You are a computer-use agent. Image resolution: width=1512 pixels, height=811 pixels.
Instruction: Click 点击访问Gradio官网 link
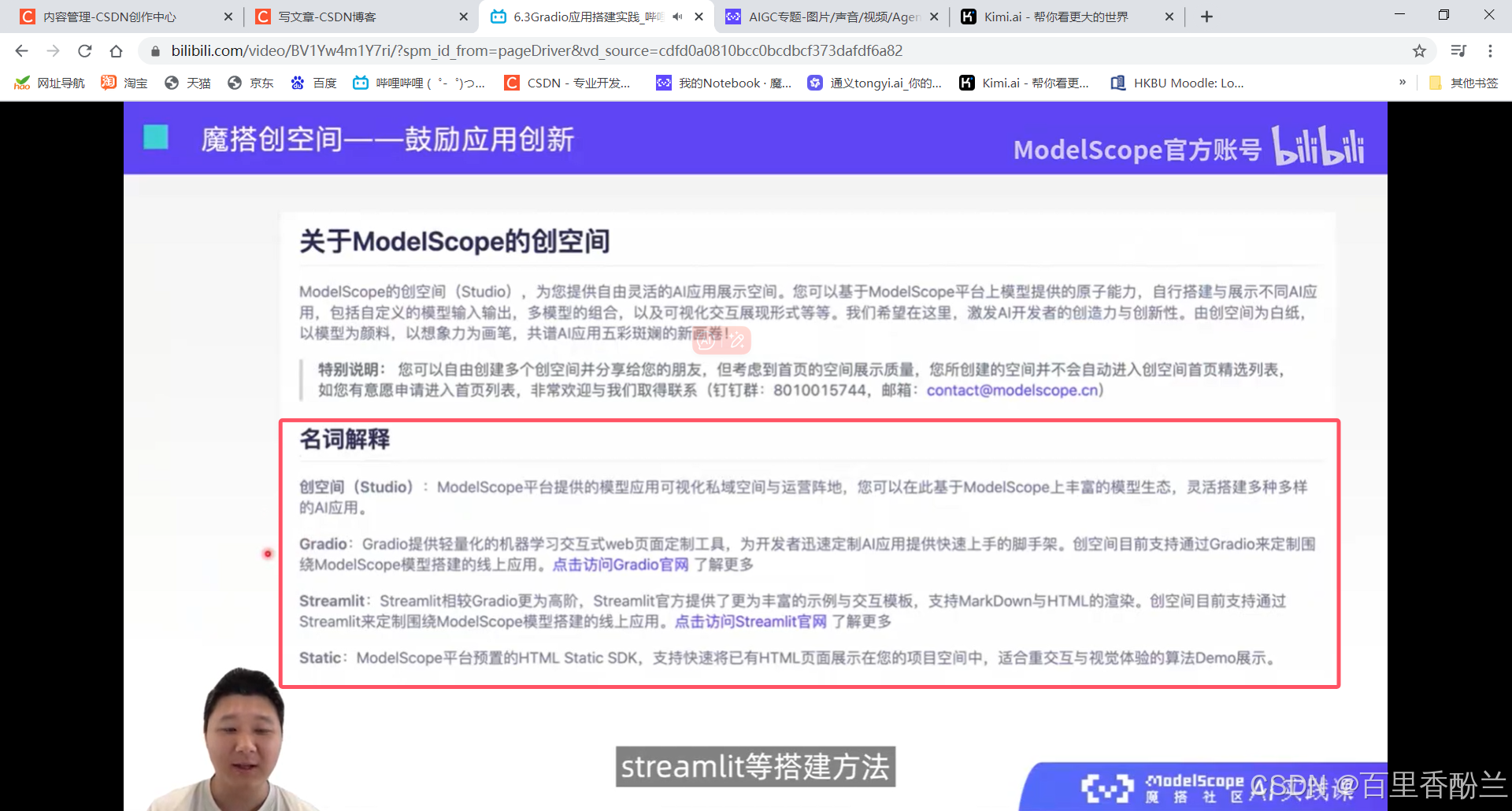621,565
